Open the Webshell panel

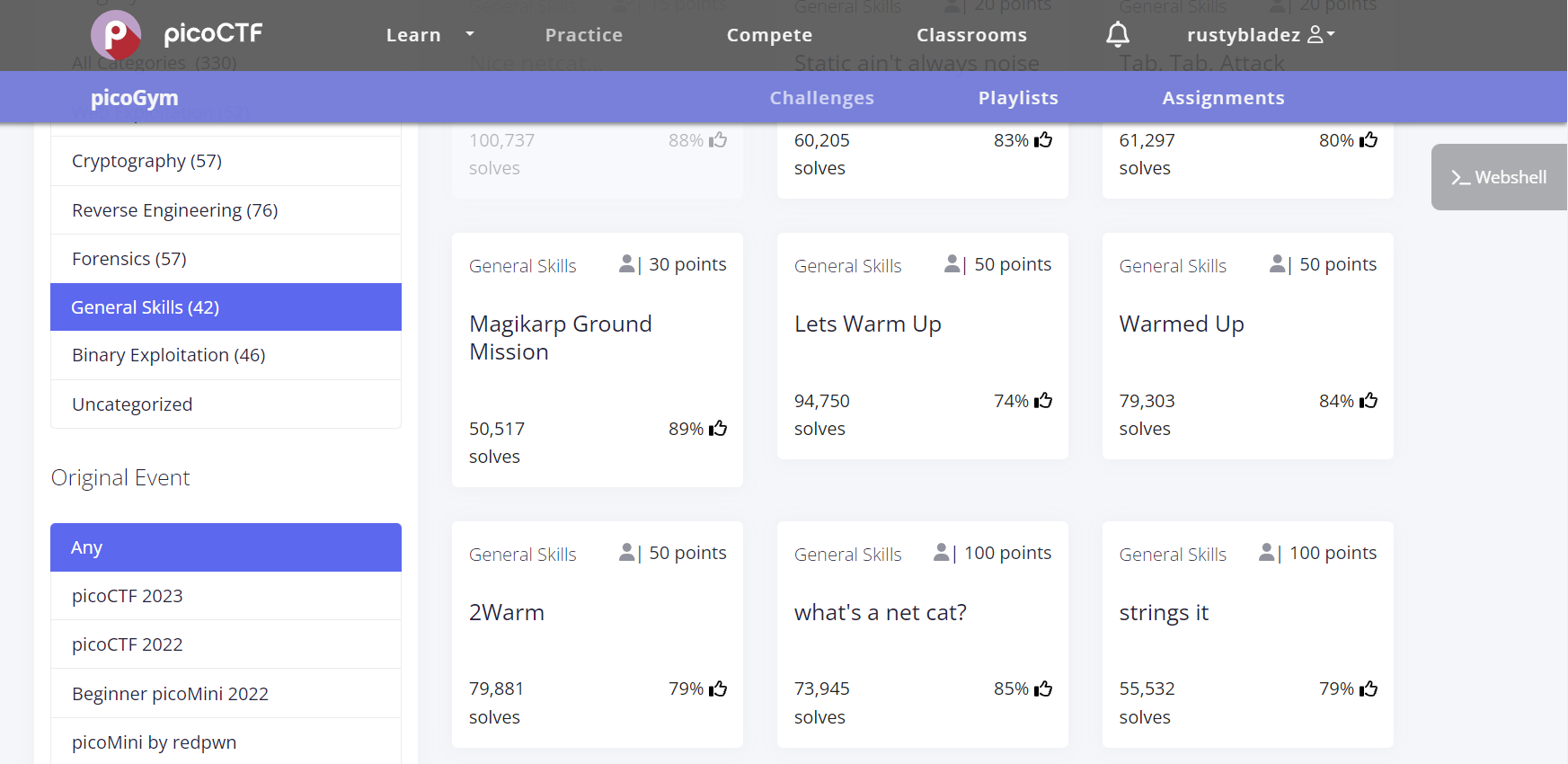1499,177
